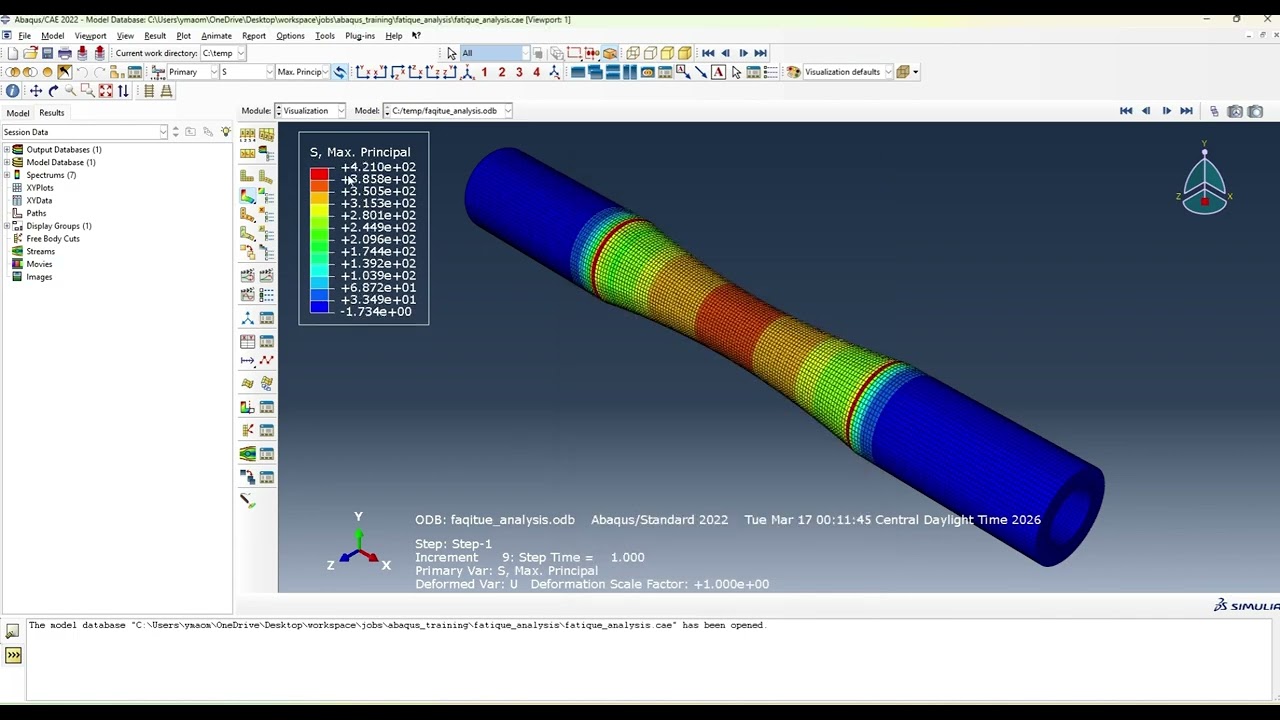The height and width of the screenshot is (720, 1280).
Task: Select the Free Body Cuts tree item
Action: click(x=53, y=239)
